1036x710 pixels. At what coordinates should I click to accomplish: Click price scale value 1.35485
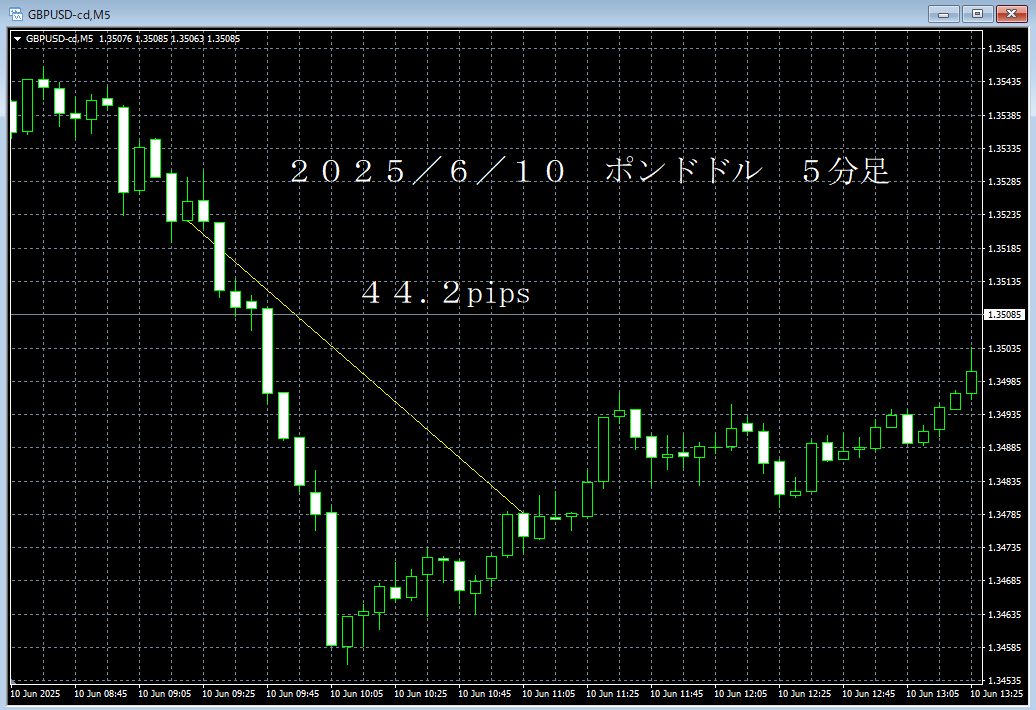(x=1004, y=49)
